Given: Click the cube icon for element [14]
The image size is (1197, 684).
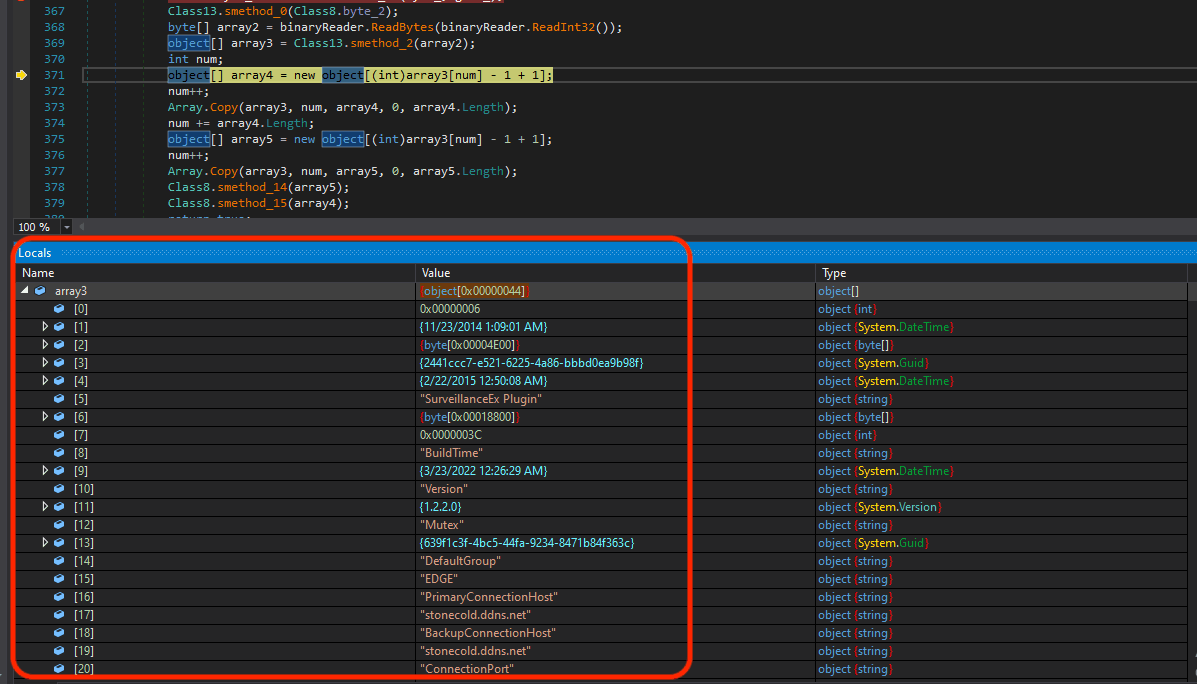Looking at the screenshot, I should coord(59,560).
